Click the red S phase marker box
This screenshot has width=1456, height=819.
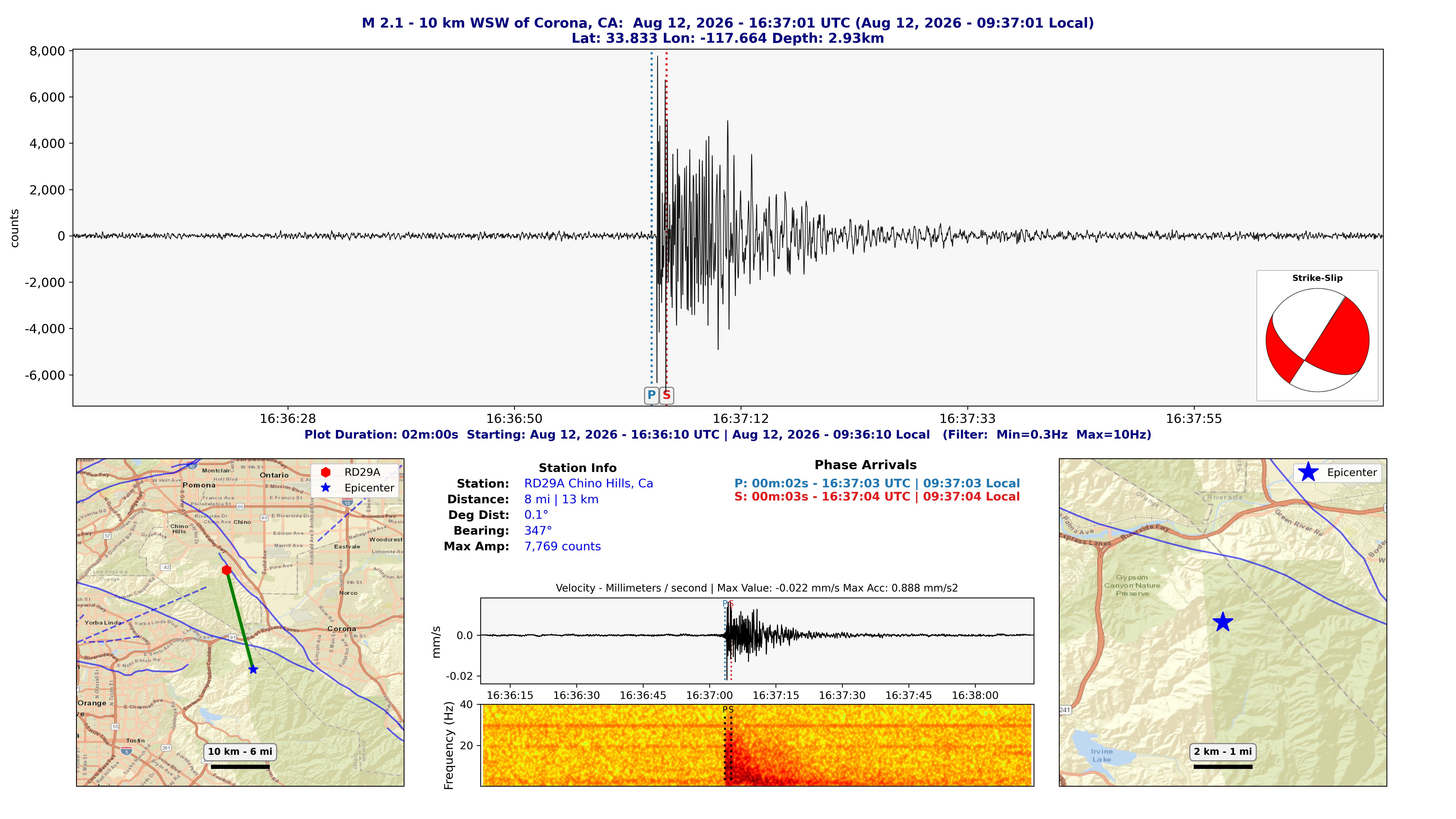[666, 395]
